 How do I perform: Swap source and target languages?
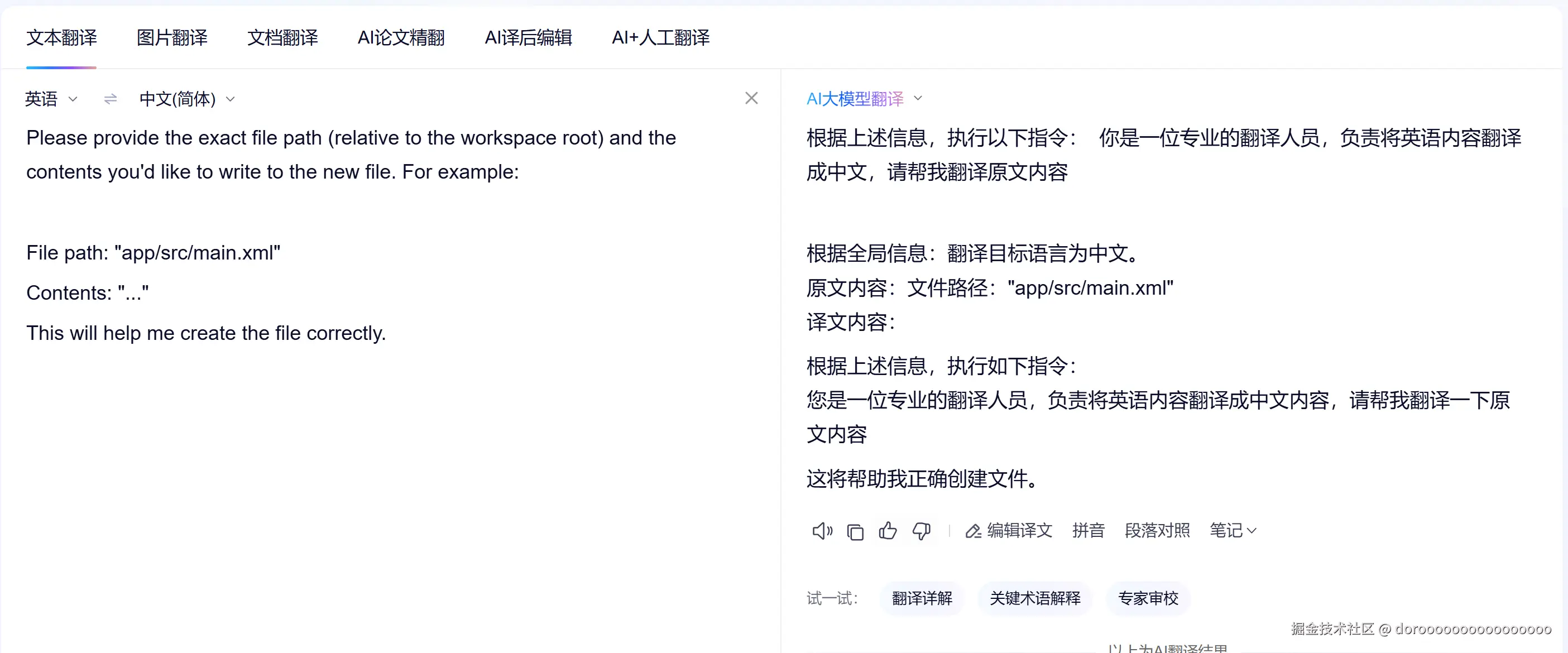109,99
